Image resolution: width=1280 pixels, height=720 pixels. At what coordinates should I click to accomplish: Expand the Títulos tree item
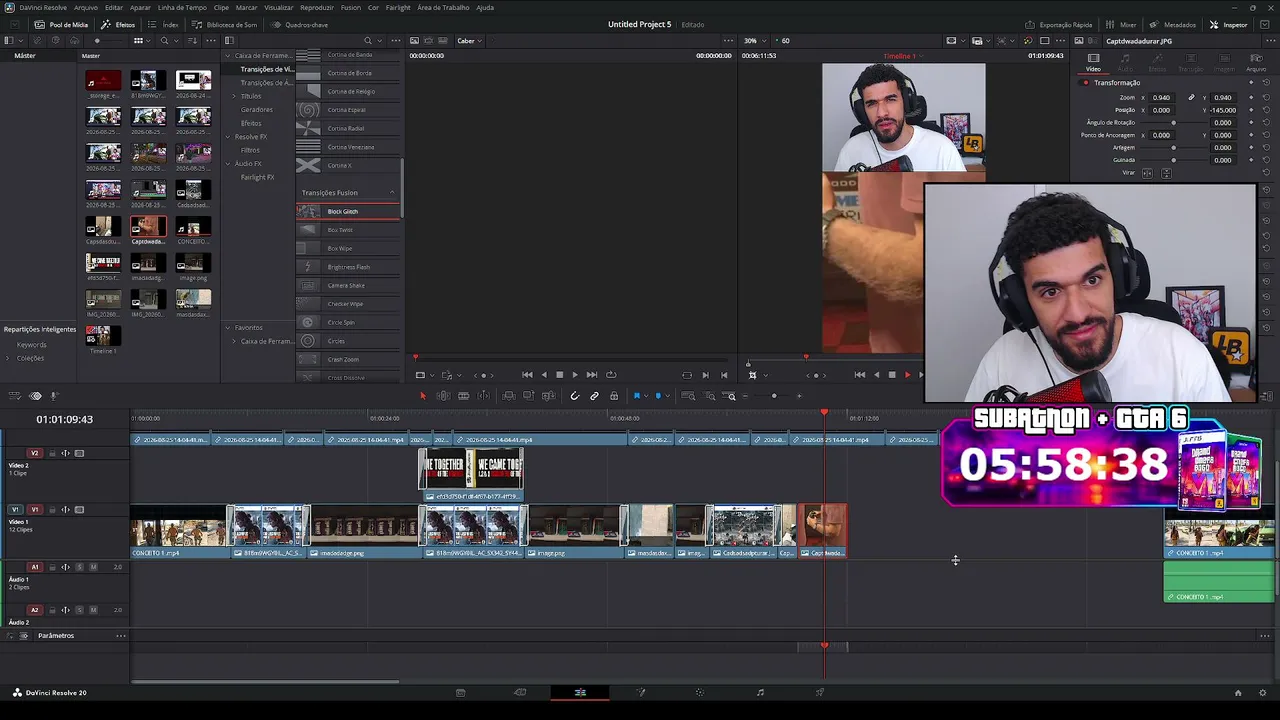[x=234, y=96]
